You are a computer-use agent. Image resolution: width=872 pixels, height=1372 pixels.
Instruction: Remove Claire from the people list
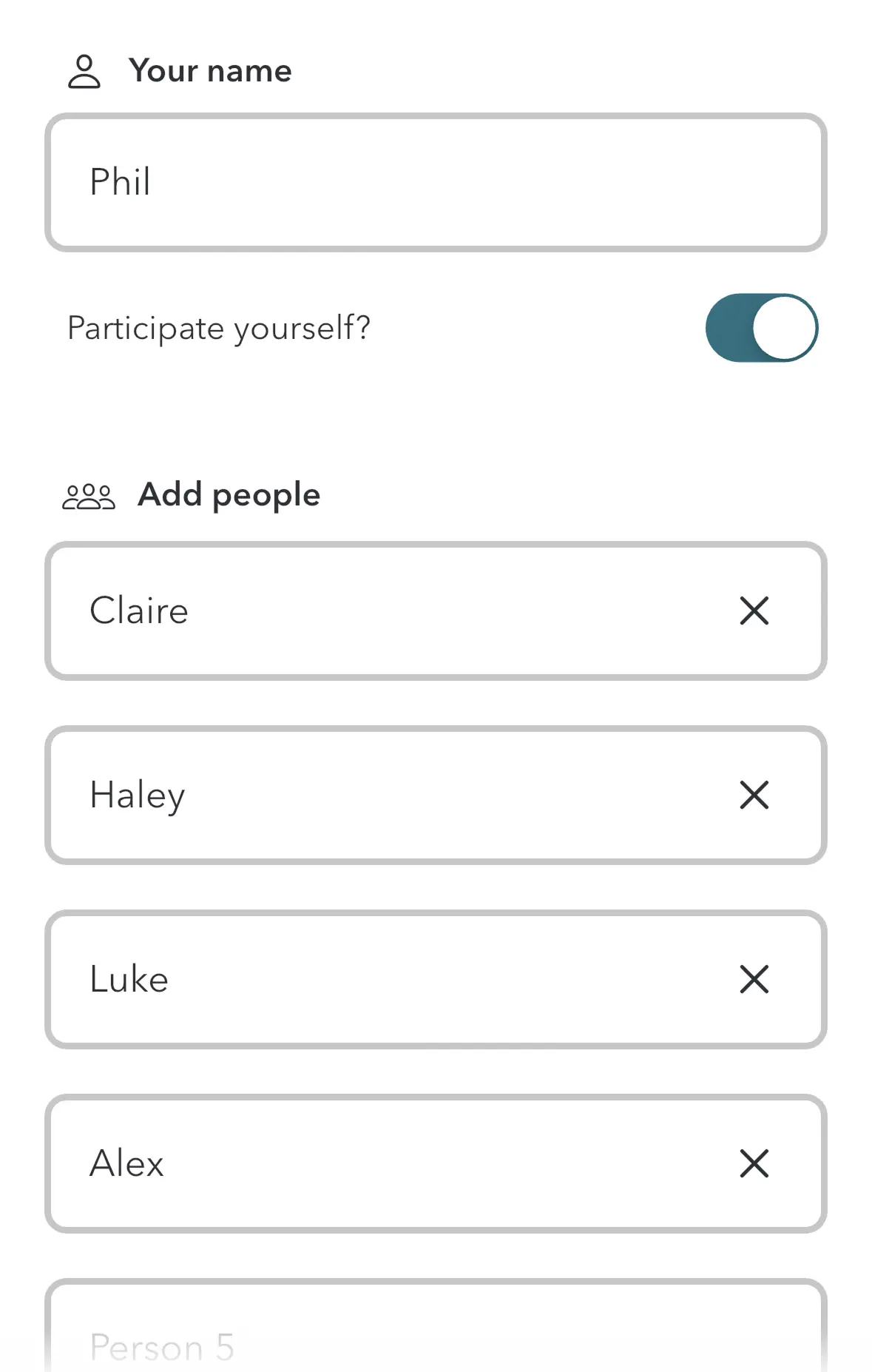click(754, 611)
